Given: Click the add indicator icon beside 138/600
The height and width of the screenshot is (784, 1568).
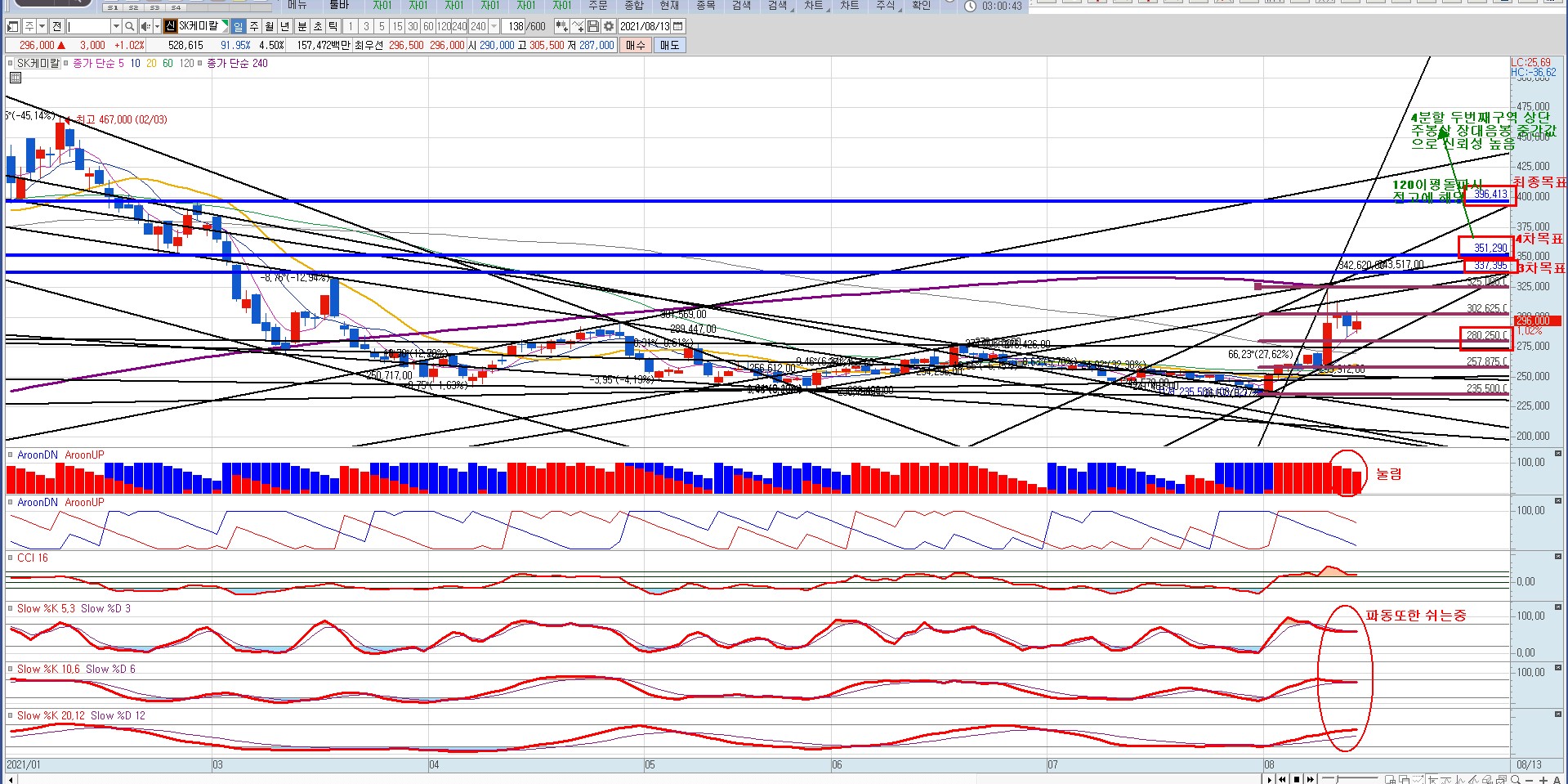Looking at the screenshot, I should click(x=561, y=26).
